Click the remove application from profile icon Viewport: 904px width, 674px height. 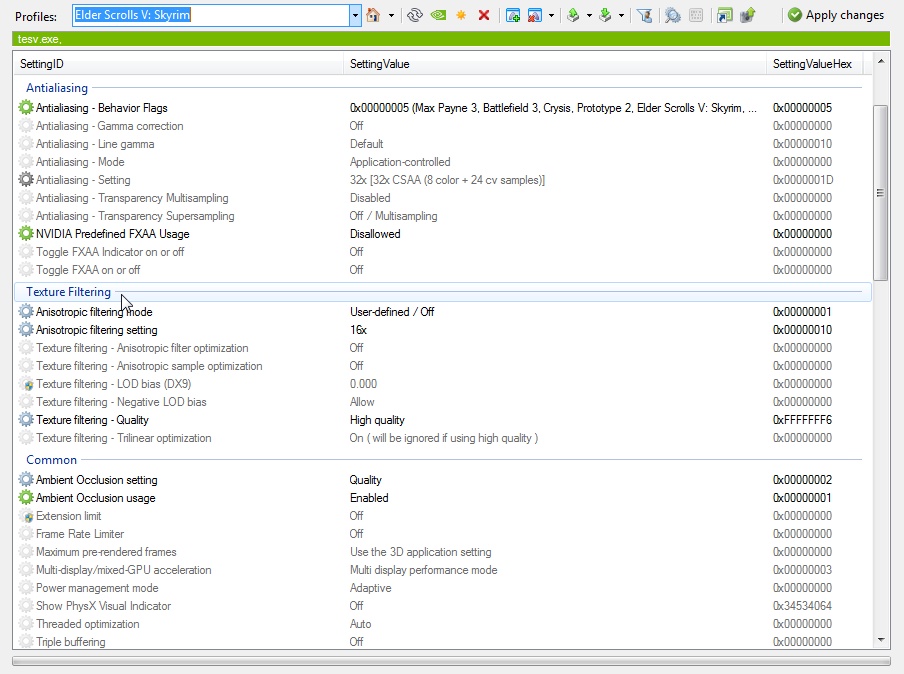pos(535,16)
